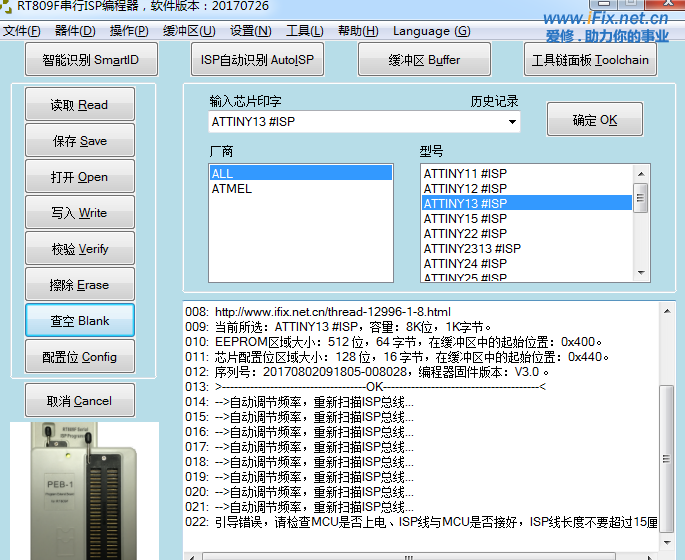Screen dimensions: 685x560
Task: Select ATTINY11 #ISP in model list
Action: 527,173
